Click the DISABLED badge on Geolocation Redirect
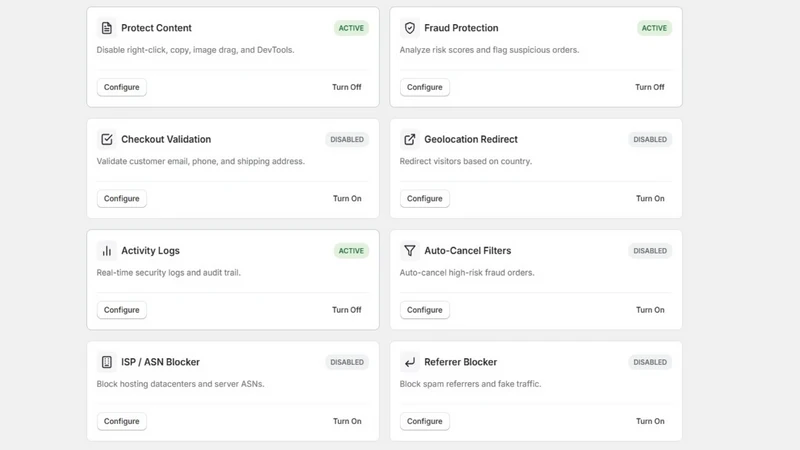800x450 pixels. [650, 139]
